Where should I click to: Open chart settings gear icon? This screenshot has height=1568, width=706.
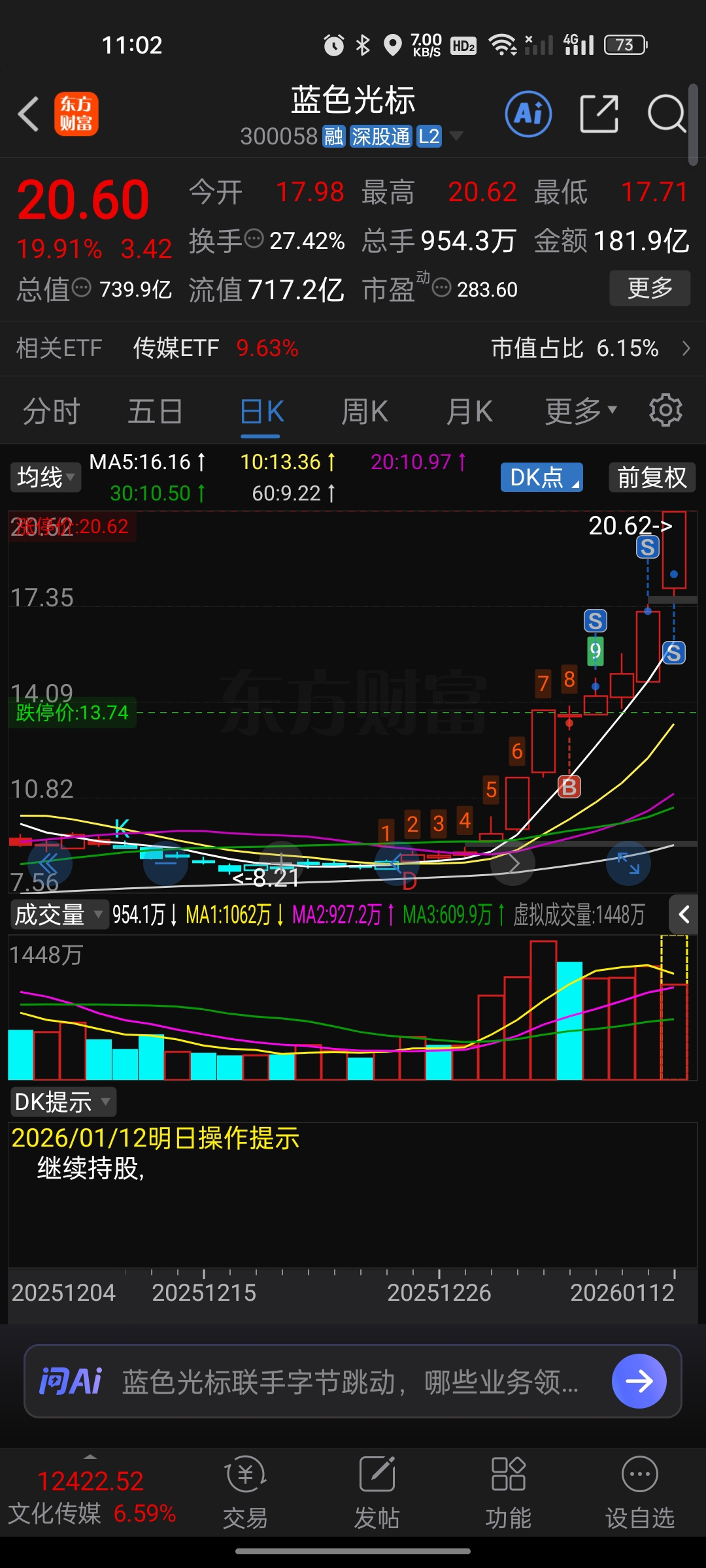point(665,410)
